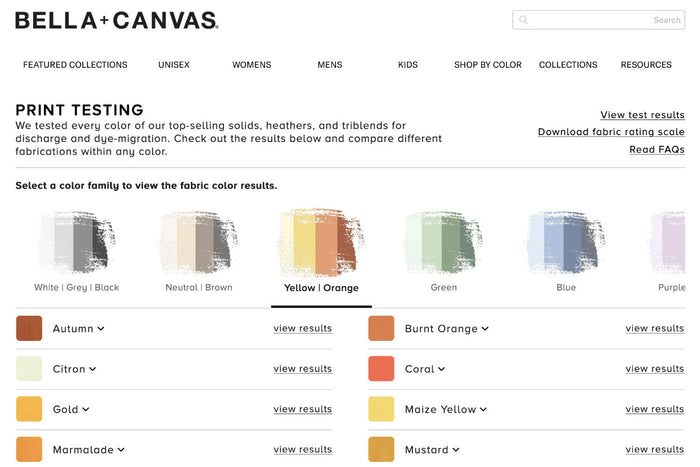The image size is (700, 467).
Task: Expand the Coral dropdown chevron
Action: coord(441,369)
